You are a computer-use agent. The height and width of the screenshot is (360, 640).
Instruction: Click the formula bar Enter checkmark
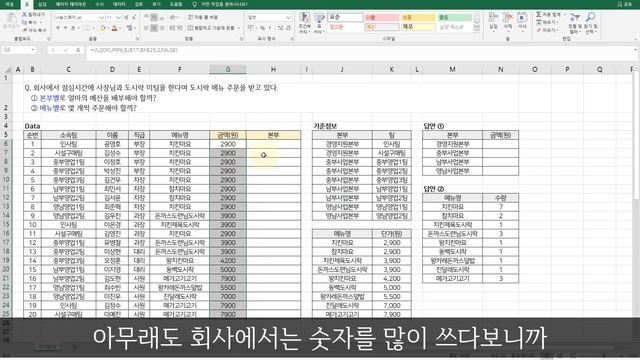[65, 50]
